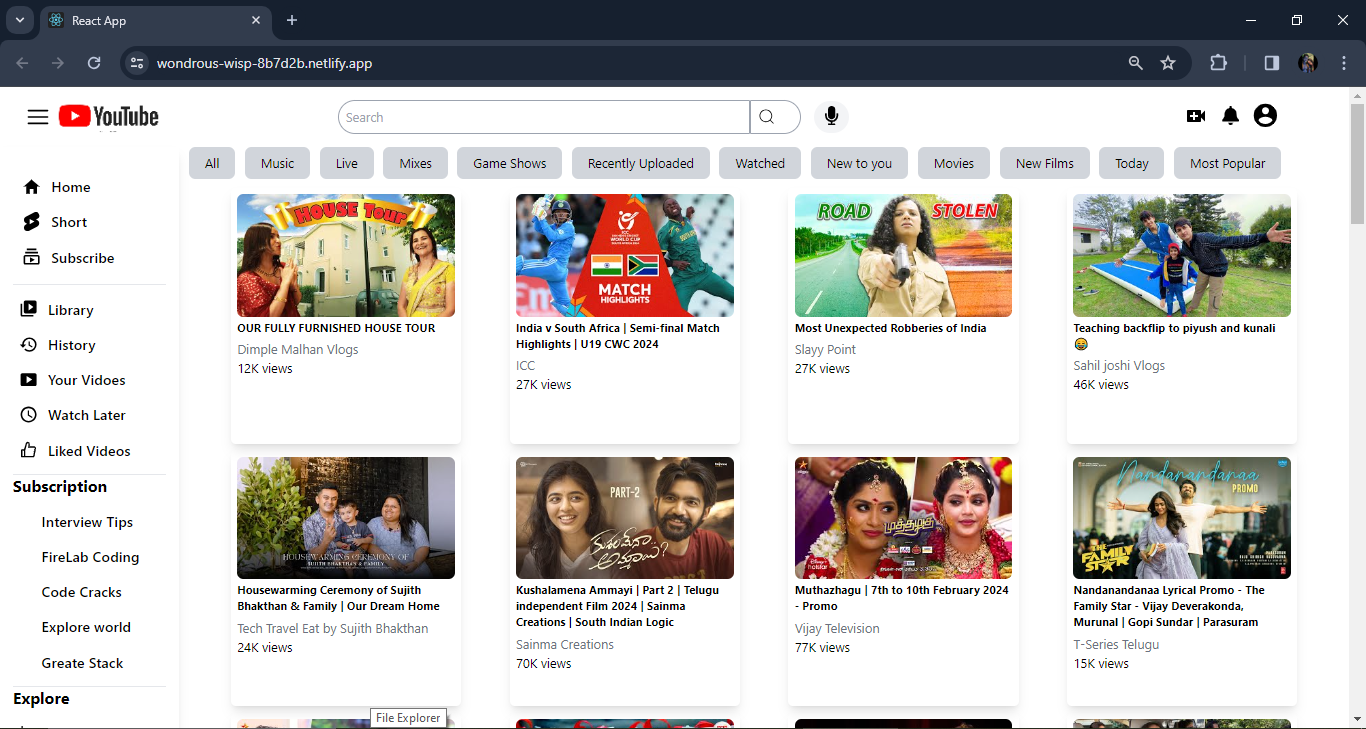Click the YouTube logo
The width and height of the screenshot is (1366, 729).
[109, 117]
